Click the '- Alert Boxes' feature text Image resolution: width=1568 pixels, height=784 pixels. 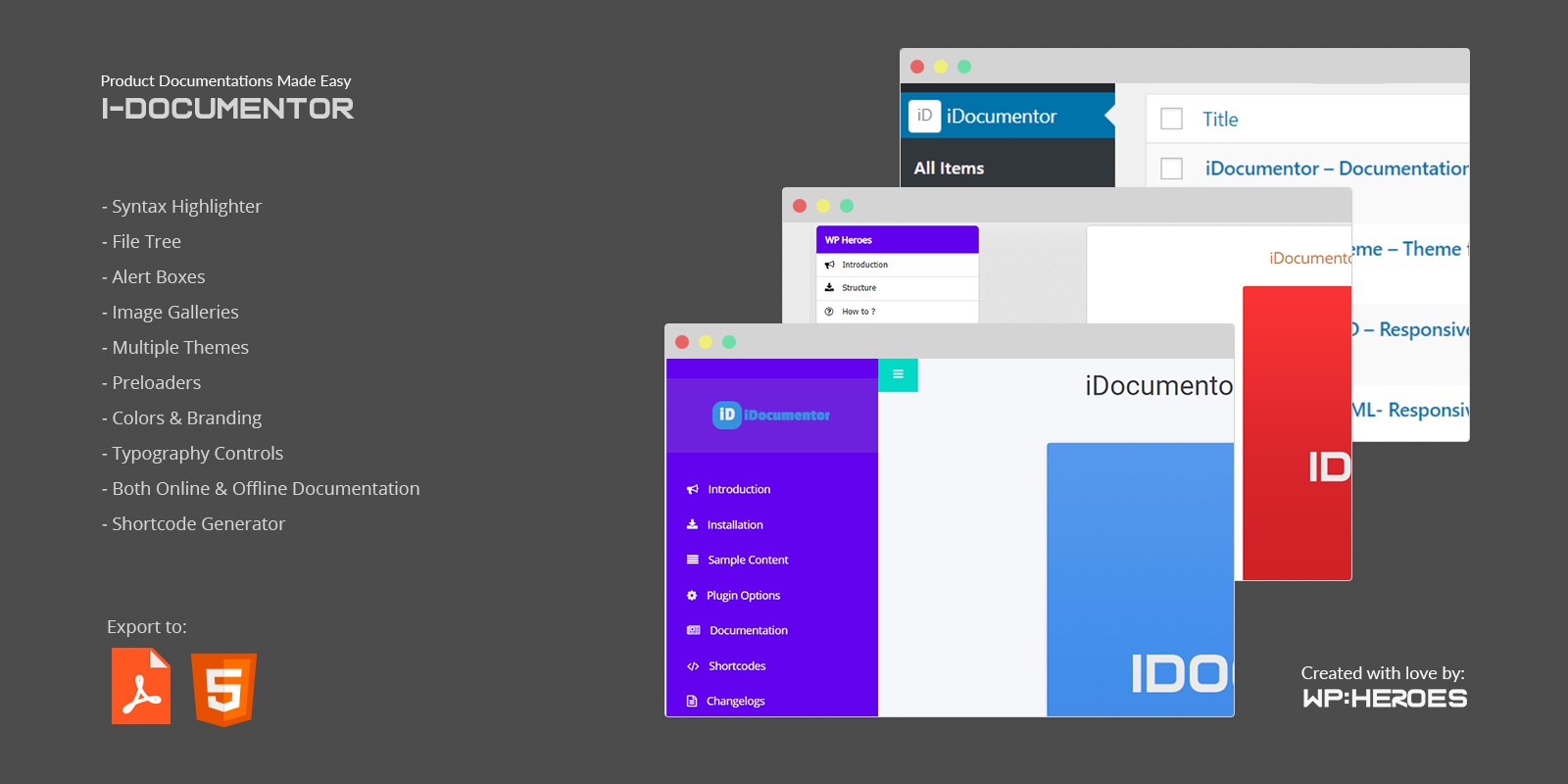click(153, 276)
